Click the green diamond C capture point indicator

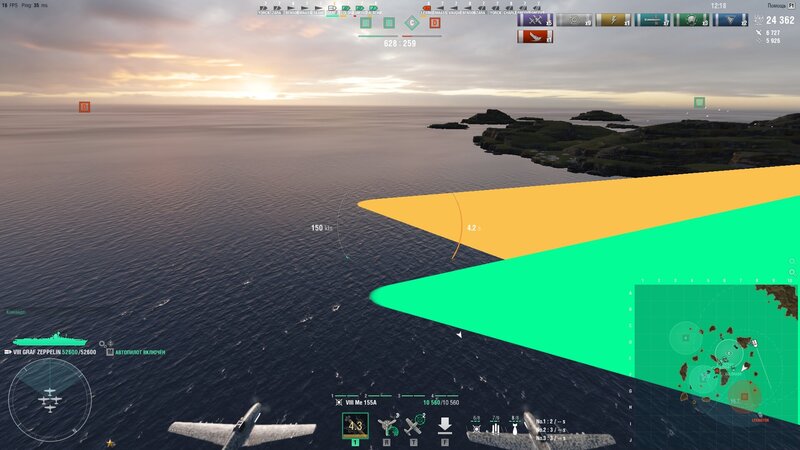412,23
